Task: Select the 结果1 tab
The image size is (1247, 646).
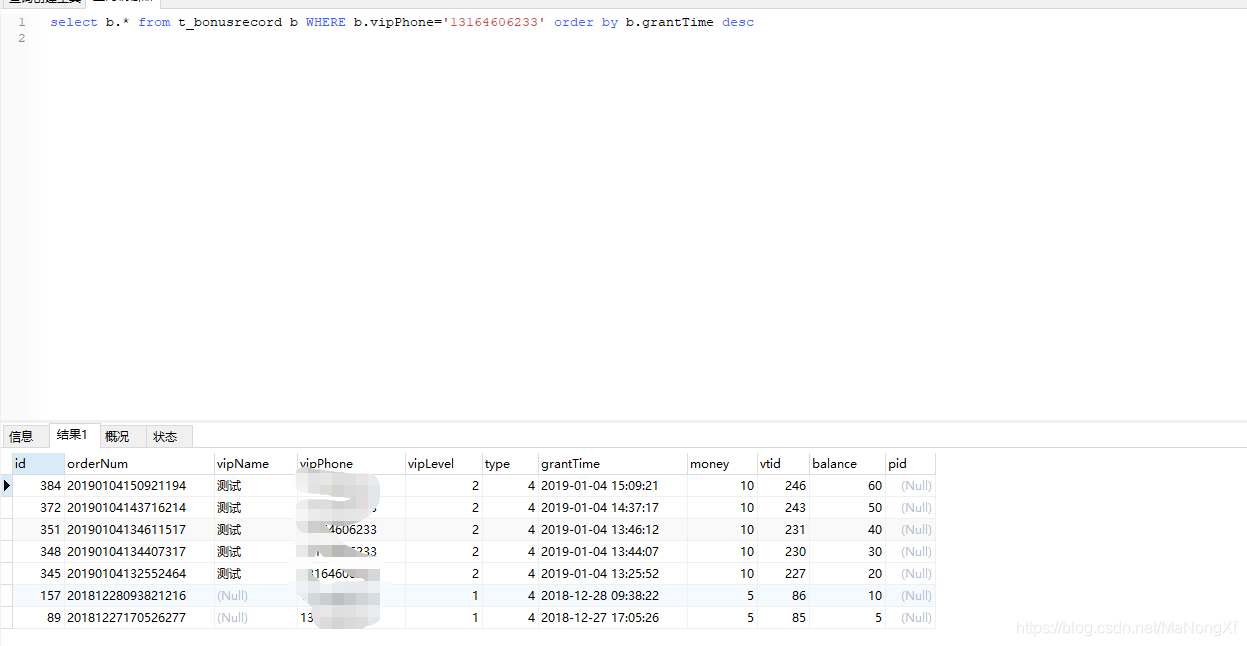Action: 71,436
